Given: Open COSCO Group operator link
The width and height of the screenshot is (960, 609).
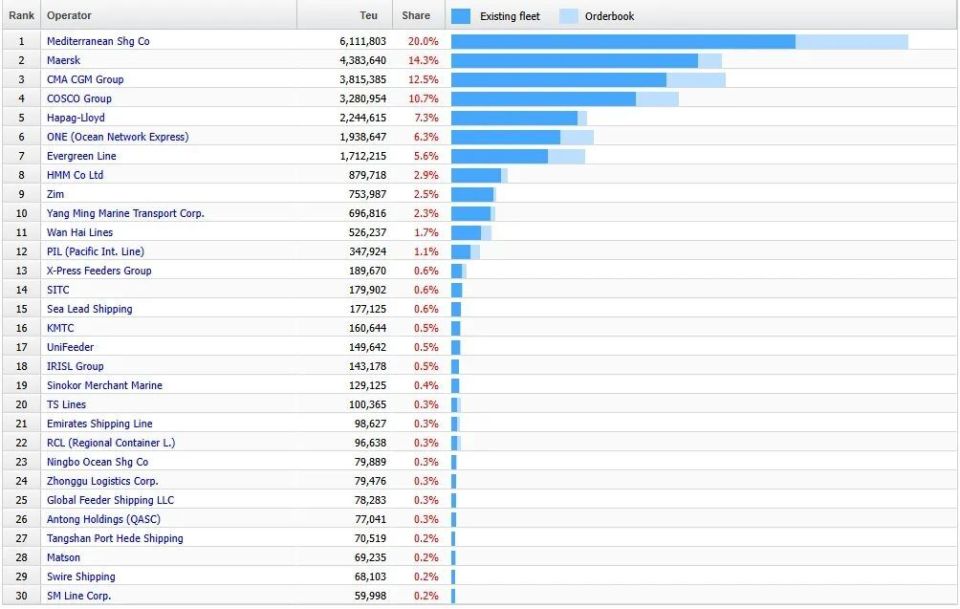Looking at the screenshot, I should 79,99.
